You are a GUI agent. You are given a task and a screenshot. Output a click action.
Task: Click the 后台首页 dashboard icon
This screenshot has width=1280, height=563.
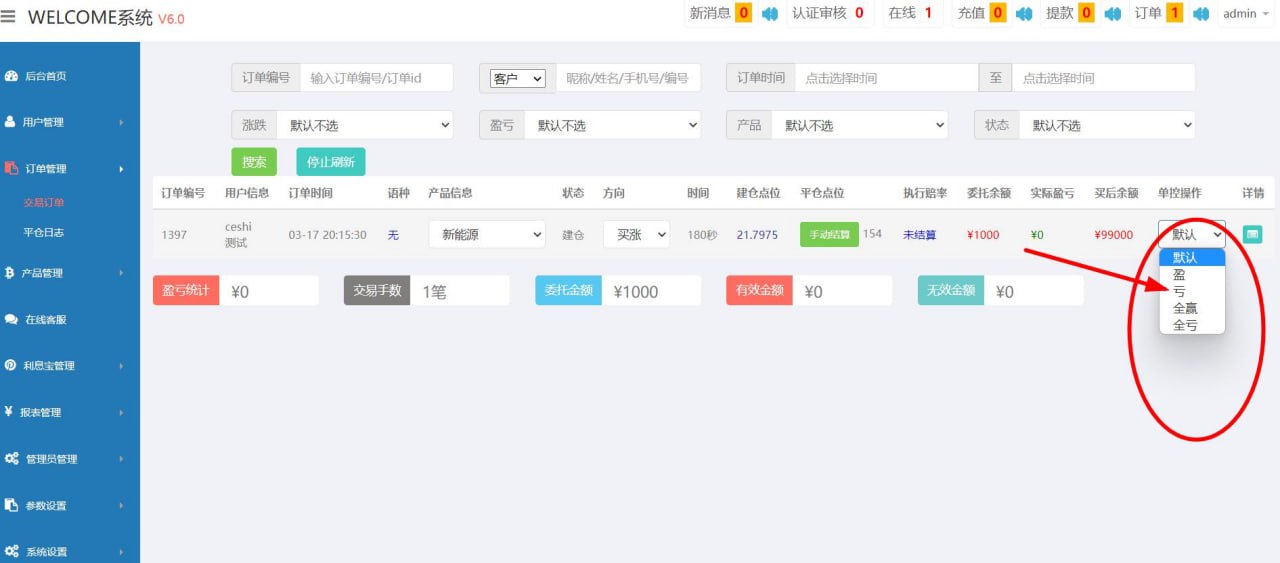pos(12,76)
